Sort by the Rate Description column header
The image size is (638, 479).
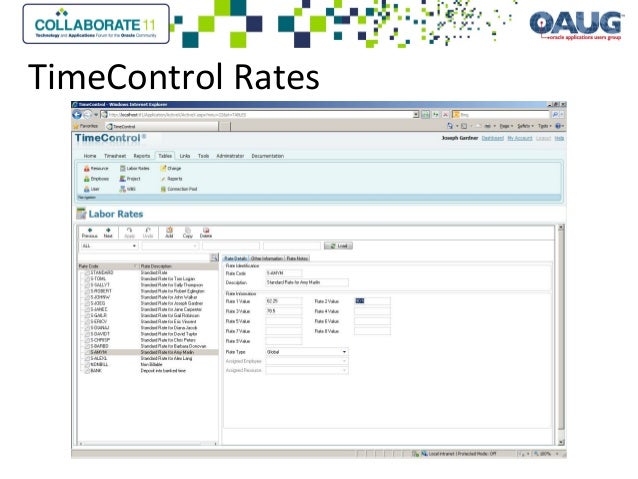pyautogui.click(x=179, y=266)
